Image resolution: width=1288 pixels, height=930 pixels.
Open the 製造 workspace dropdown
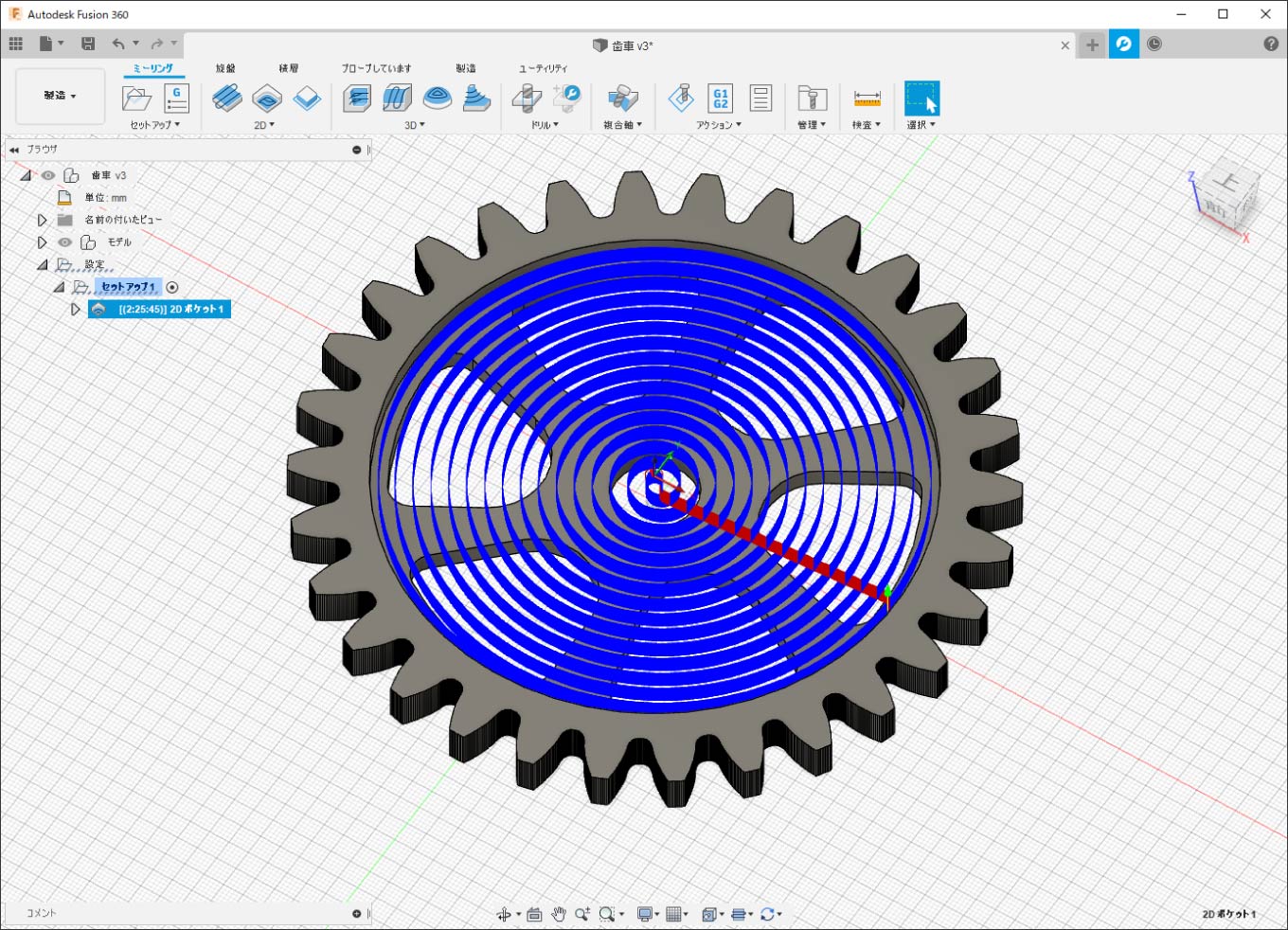(60, 96)
